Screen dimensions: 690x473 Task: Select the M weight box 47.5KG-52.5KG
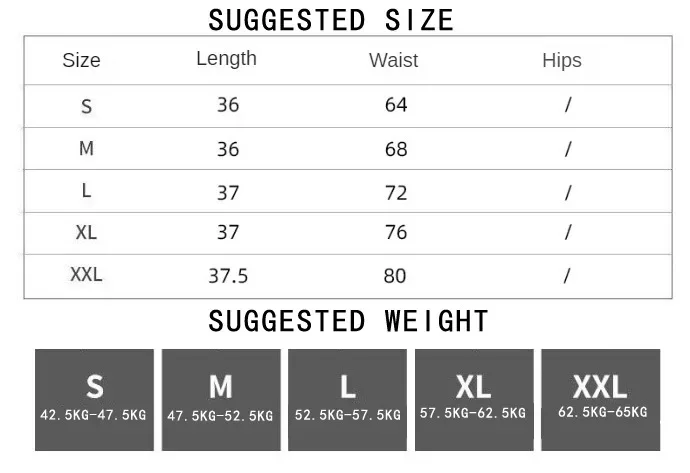(220, 399)
